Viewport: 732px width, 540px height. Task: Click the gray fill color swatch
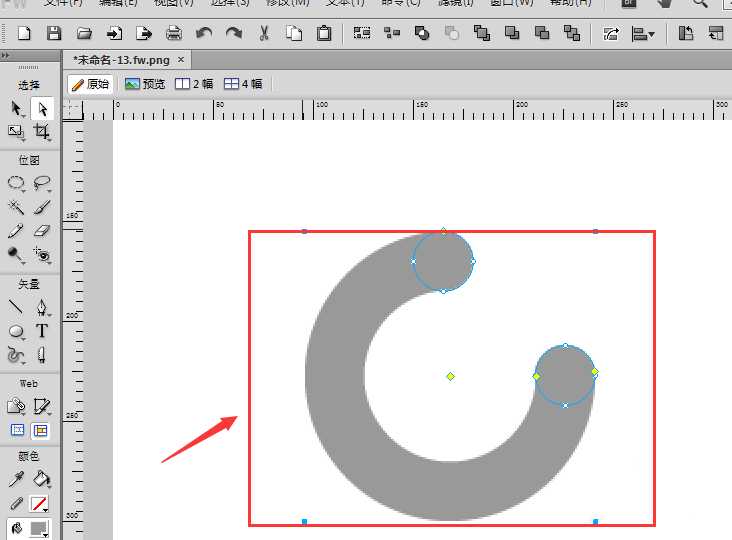40,528
